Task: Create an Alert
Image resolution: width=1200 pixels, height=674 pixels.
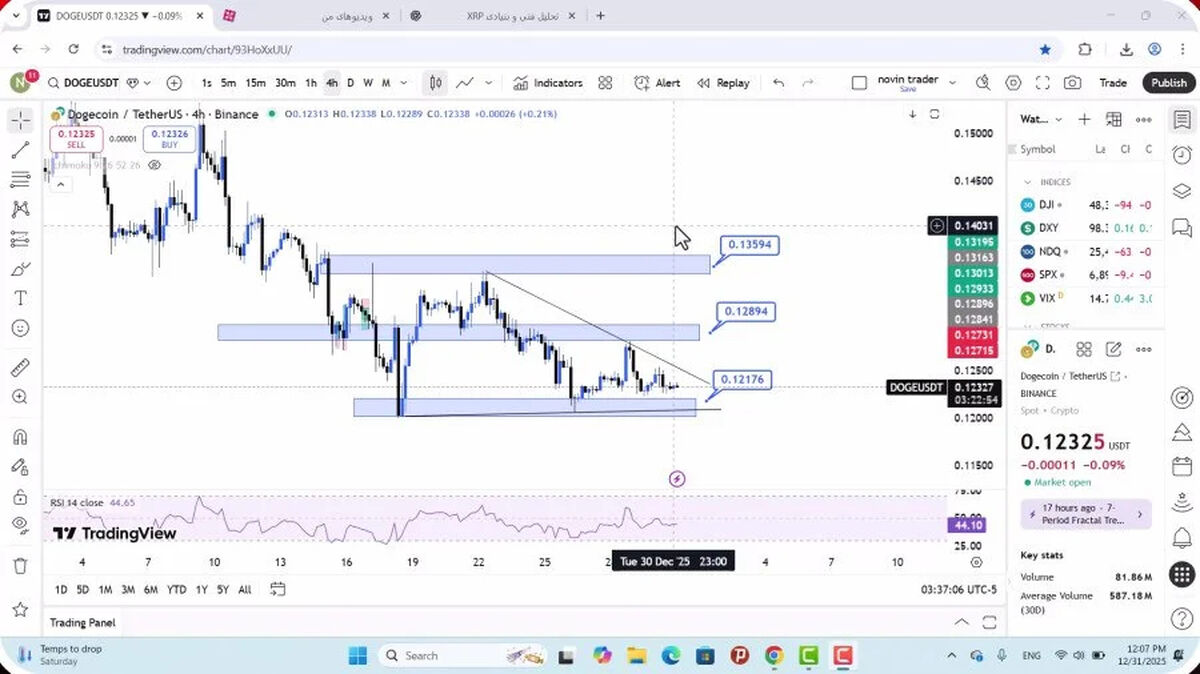Action: (657, 83)
